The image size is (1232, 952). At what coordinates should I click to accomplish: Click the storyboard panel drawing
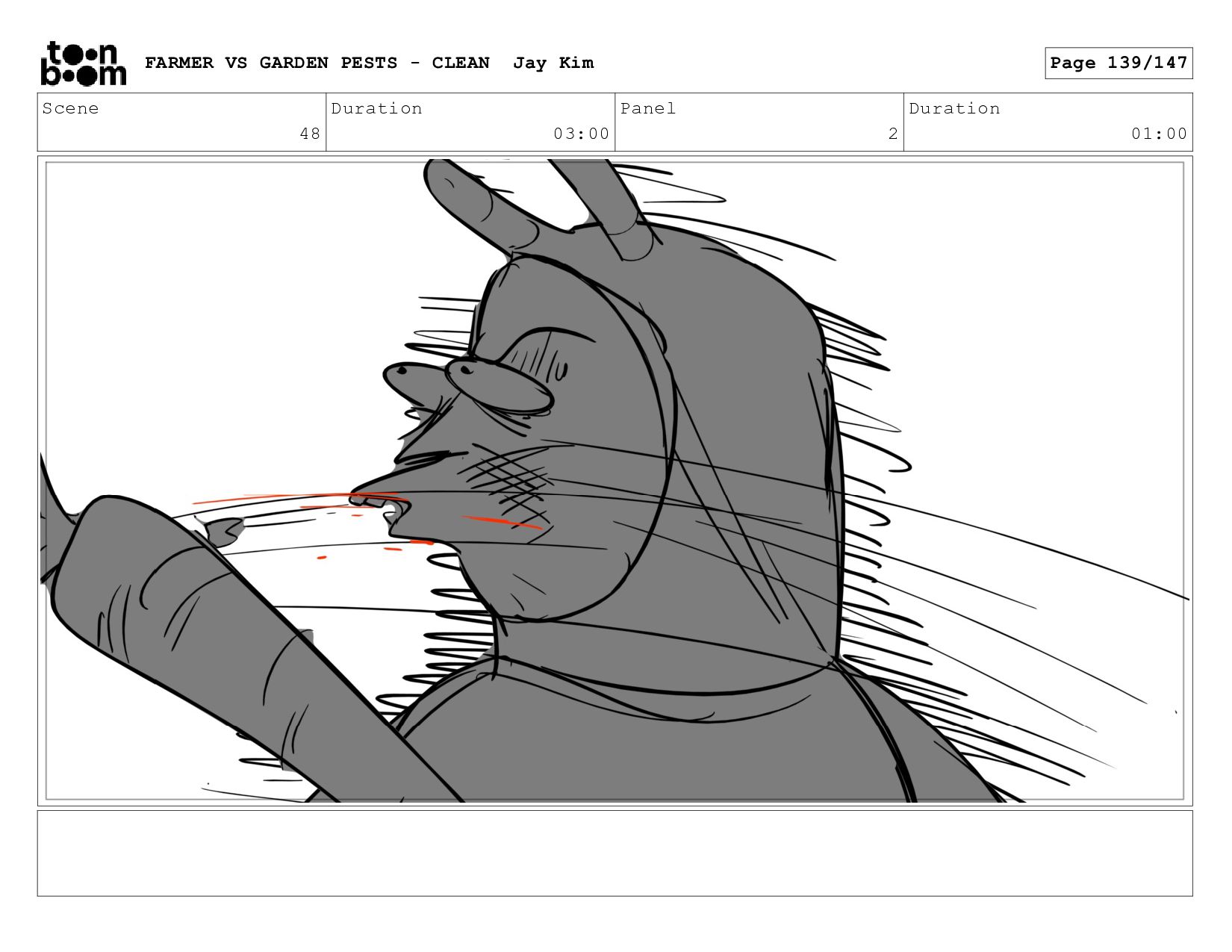click(615, 481)
